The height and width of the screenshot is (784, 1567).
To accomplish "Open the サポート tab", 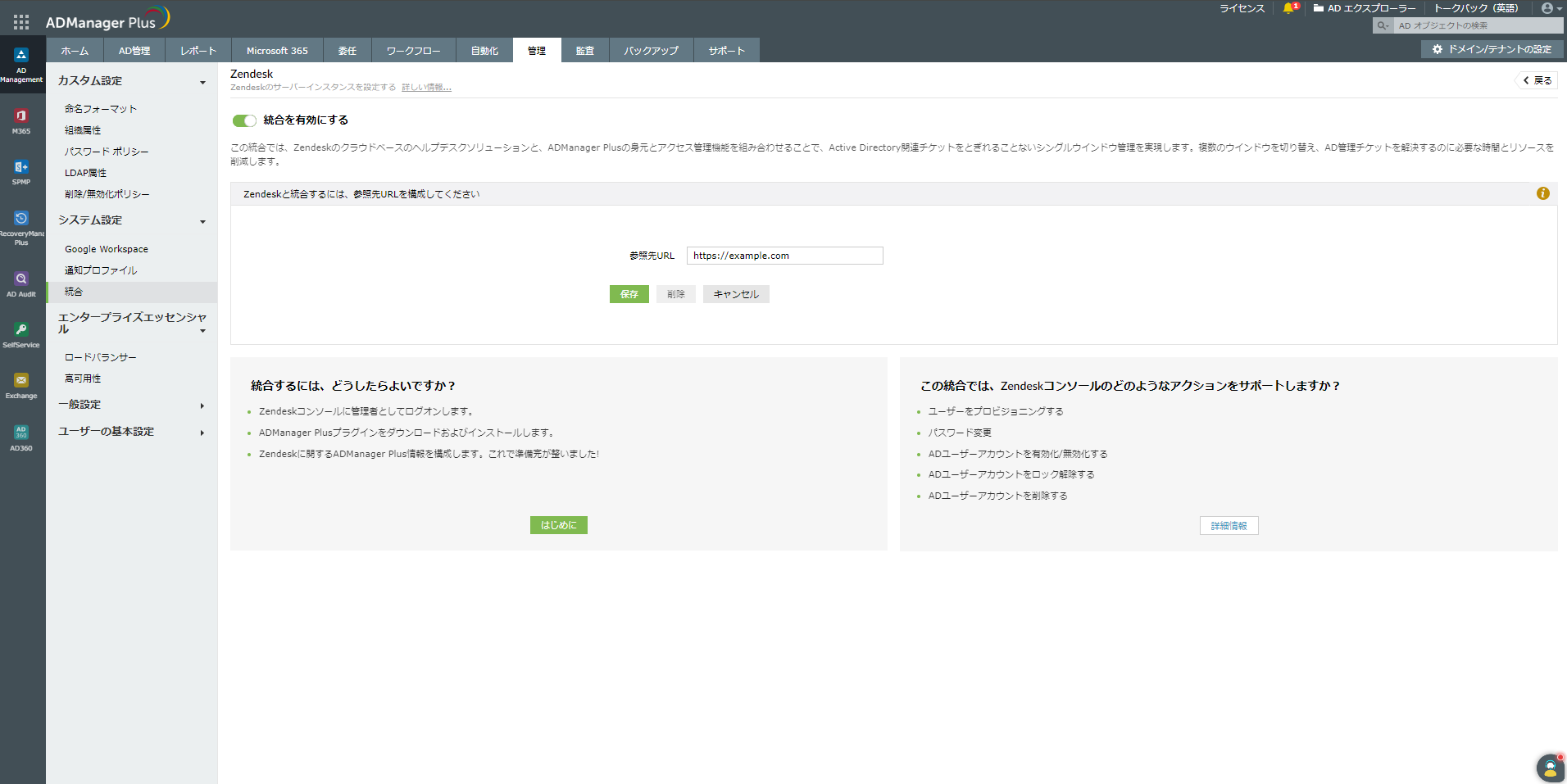I will 727,50.
